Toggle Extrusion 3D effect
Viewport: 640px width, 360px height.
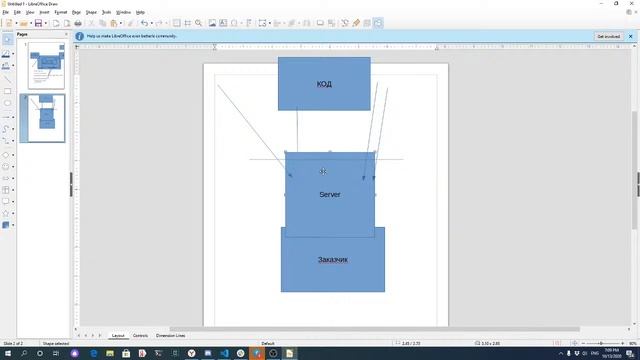pyautogui.click(x=367, y=23)
